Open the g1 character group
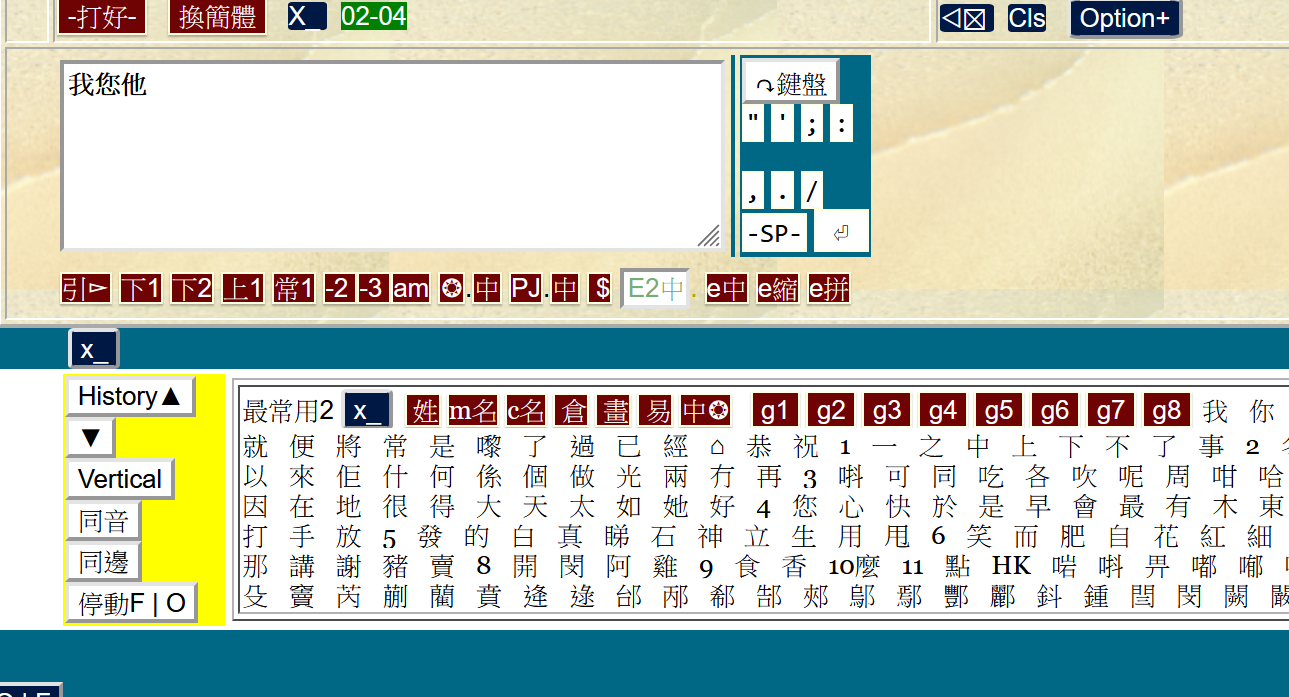The height and width of the screenshot is (697, 1289). tap(775, 411)
